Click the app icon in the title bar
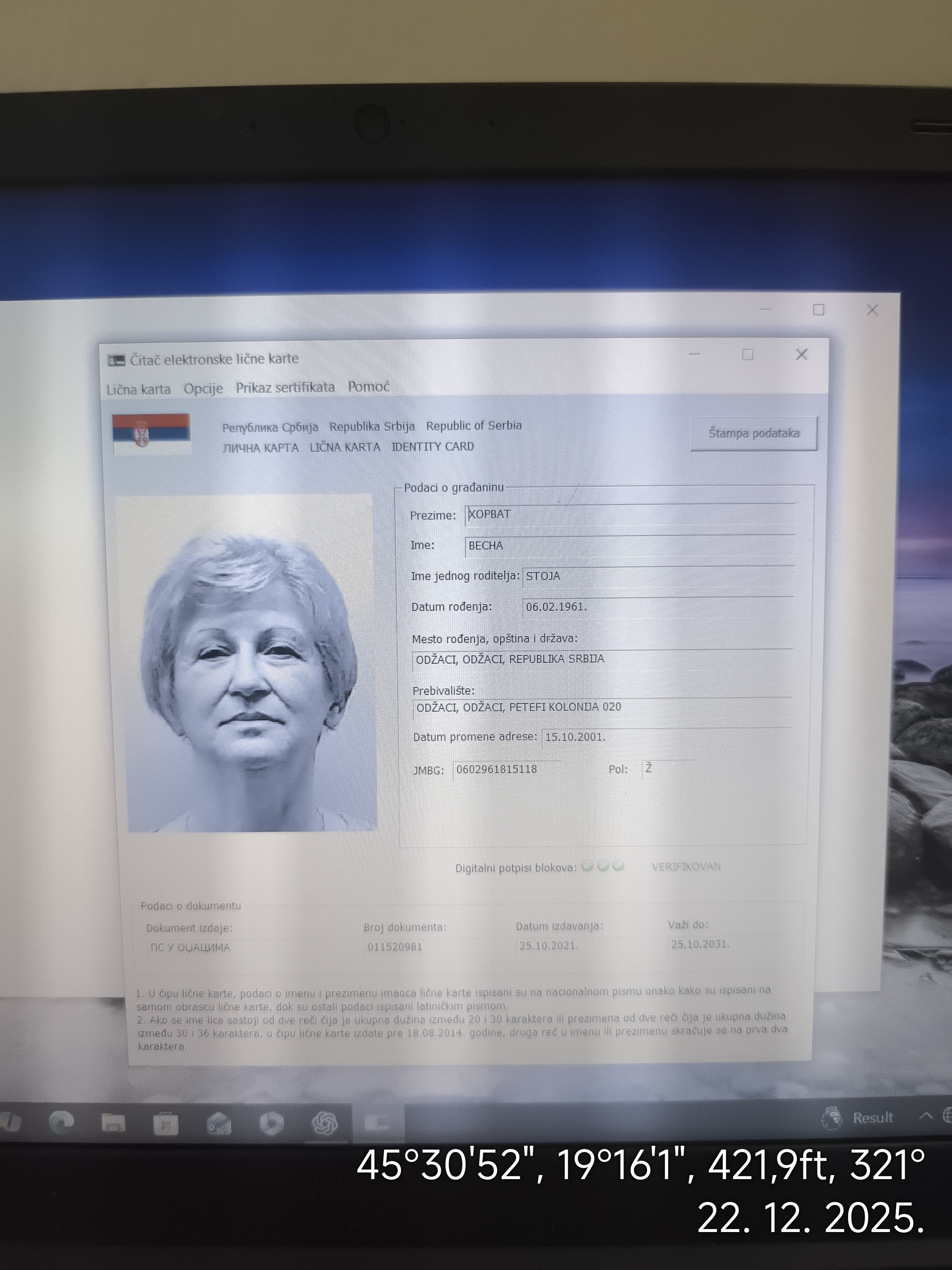Viewport: 952px width, 1270px height. 116,360
